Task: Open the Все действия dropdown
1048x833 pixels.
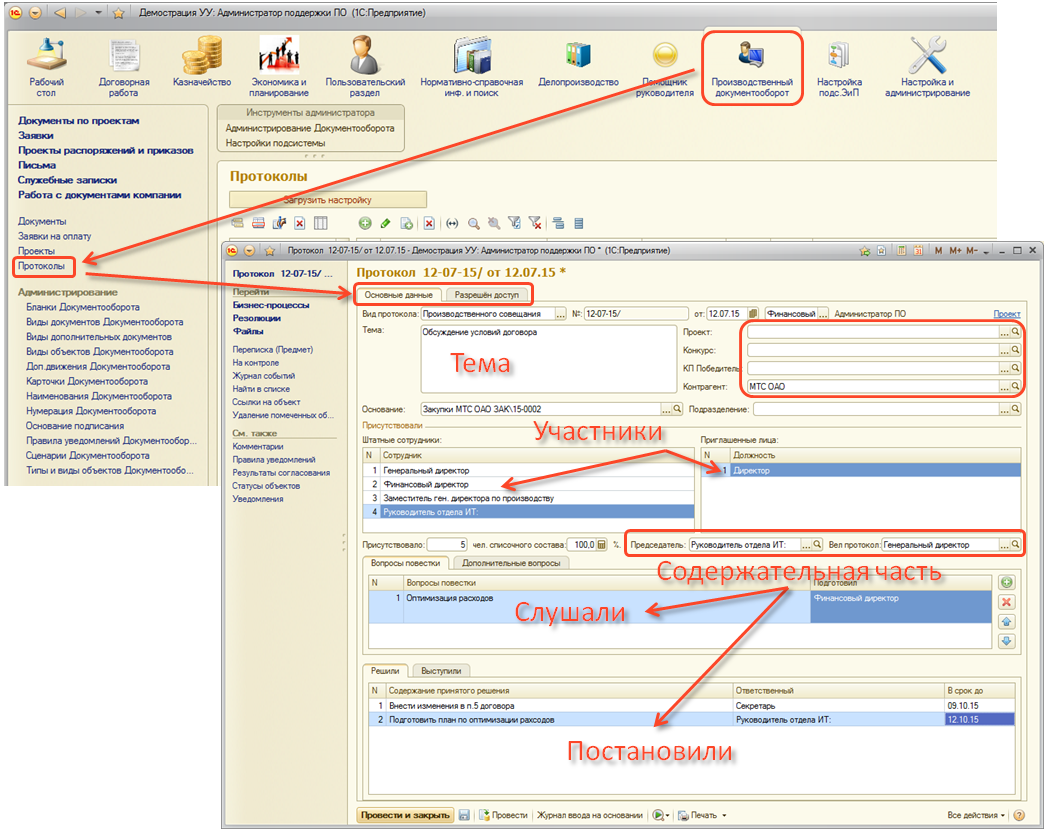Action: pos(976,815)
